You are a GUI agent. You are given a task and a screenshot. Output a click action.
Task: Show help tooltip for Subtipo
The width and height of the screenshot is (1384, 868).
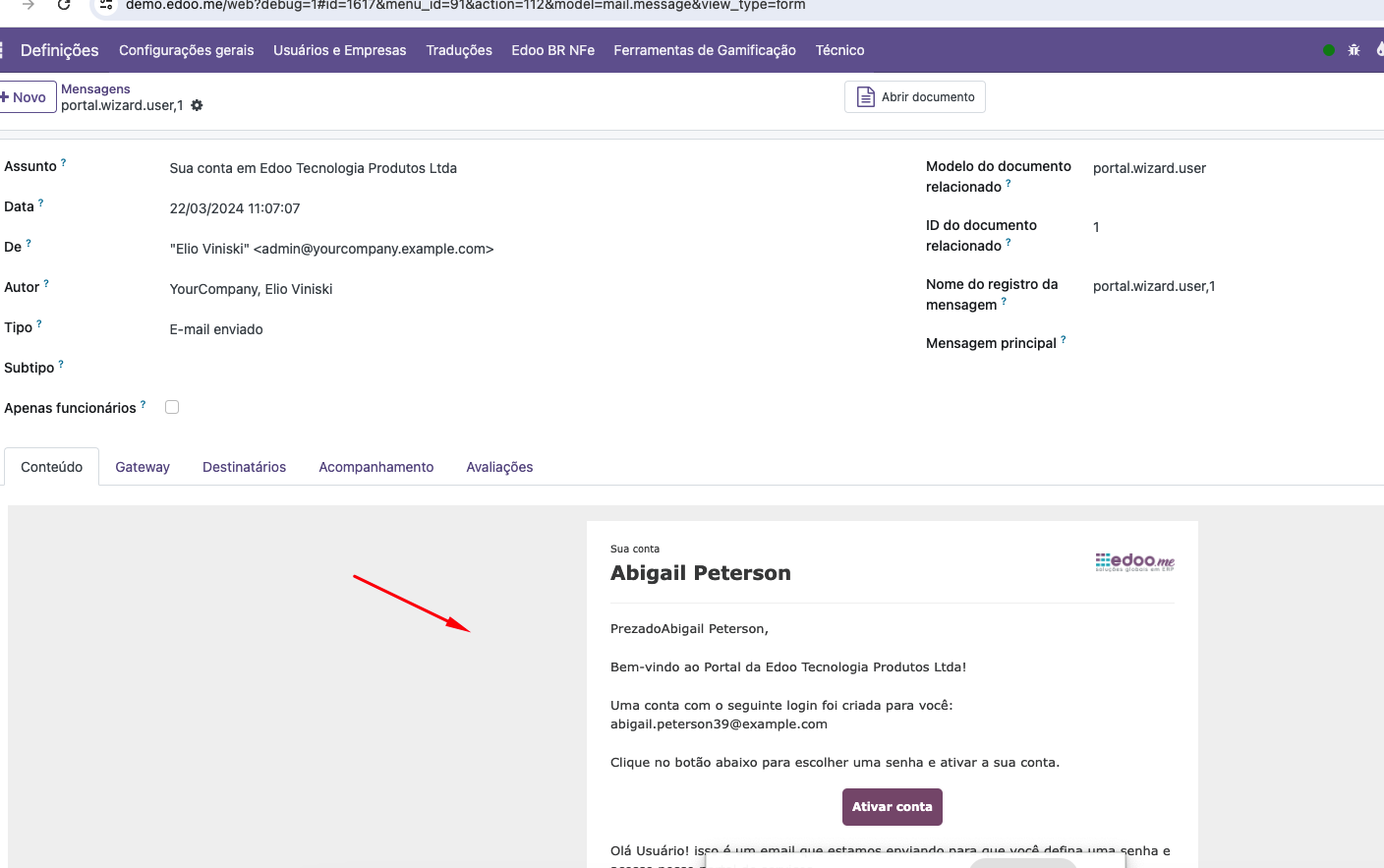(61, 364)
